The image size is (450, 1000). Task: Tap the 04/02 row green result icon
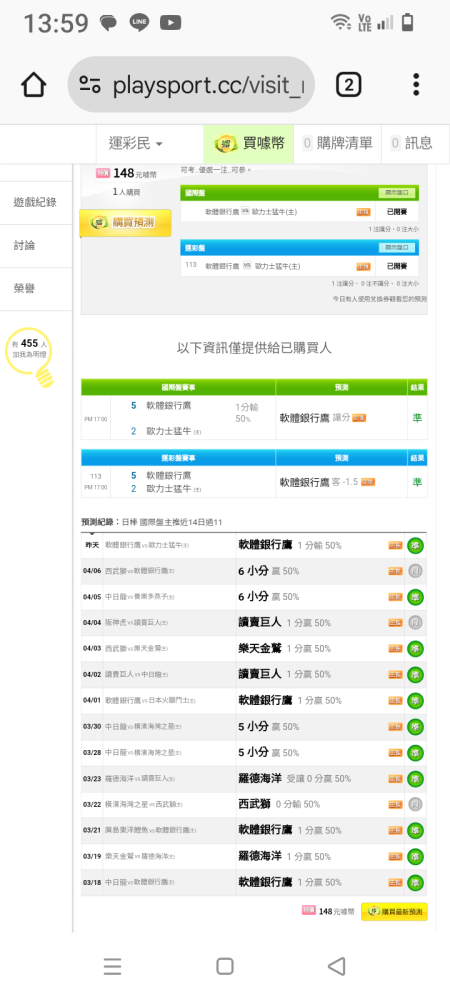click(x=416, y=675)
